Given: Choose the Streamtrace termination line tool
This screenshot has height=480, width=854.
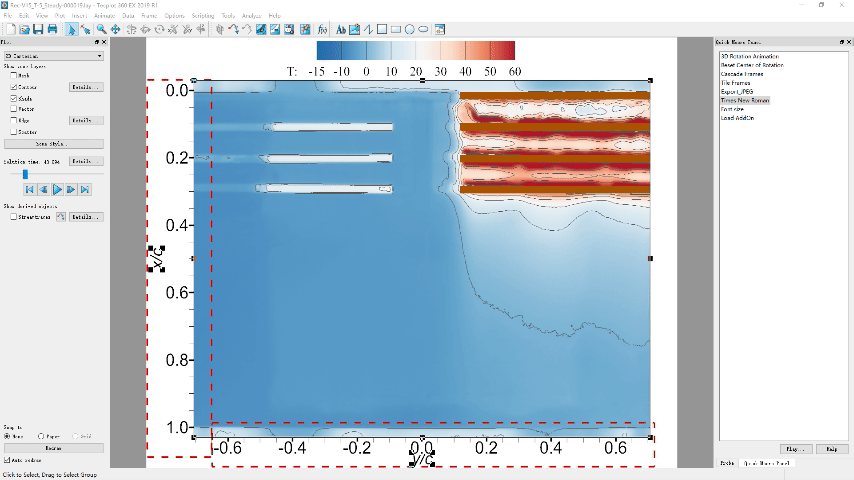Looking at the screenshot, I should pos(247,29).
